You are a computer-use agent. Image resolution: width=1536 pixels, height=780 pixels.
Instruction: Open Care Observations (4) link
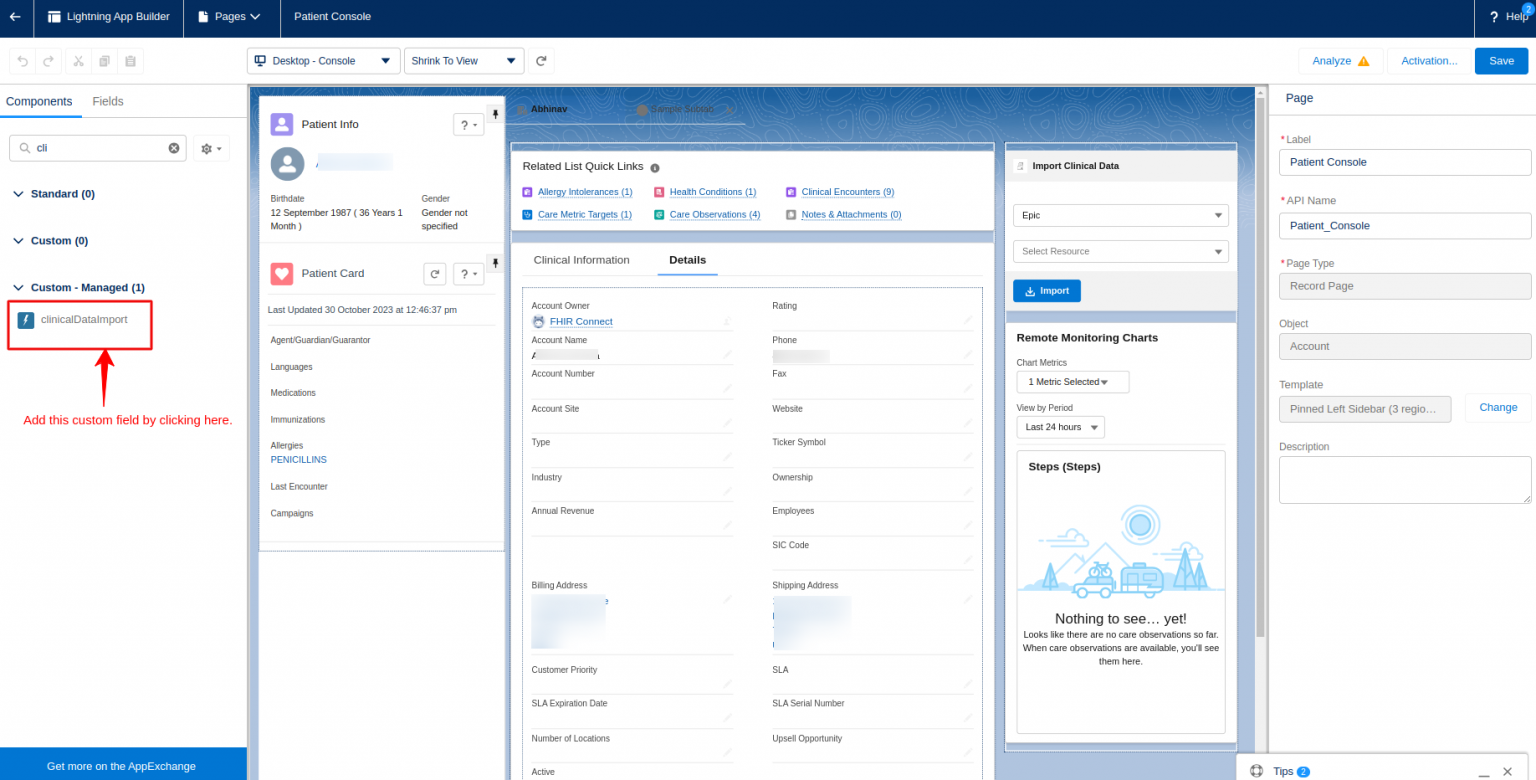pyautogui.click(x=715, y=215)
